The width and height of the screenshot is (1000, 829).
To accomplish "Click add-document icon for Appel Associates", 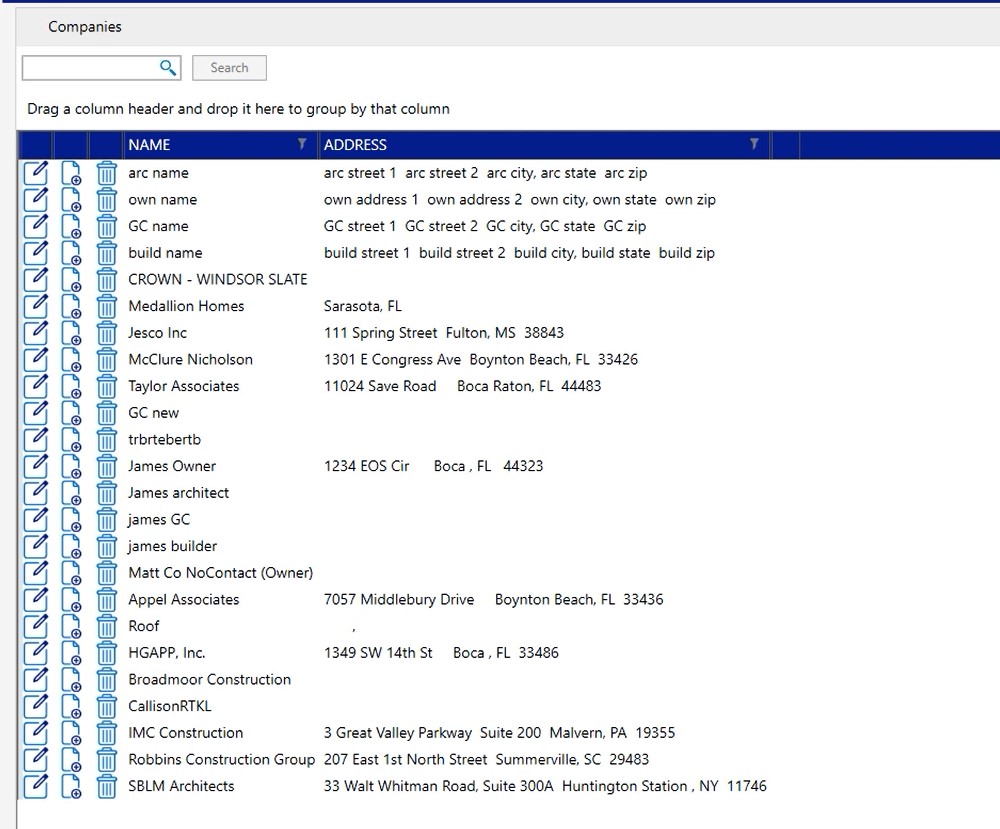I will tap(71, 601).
